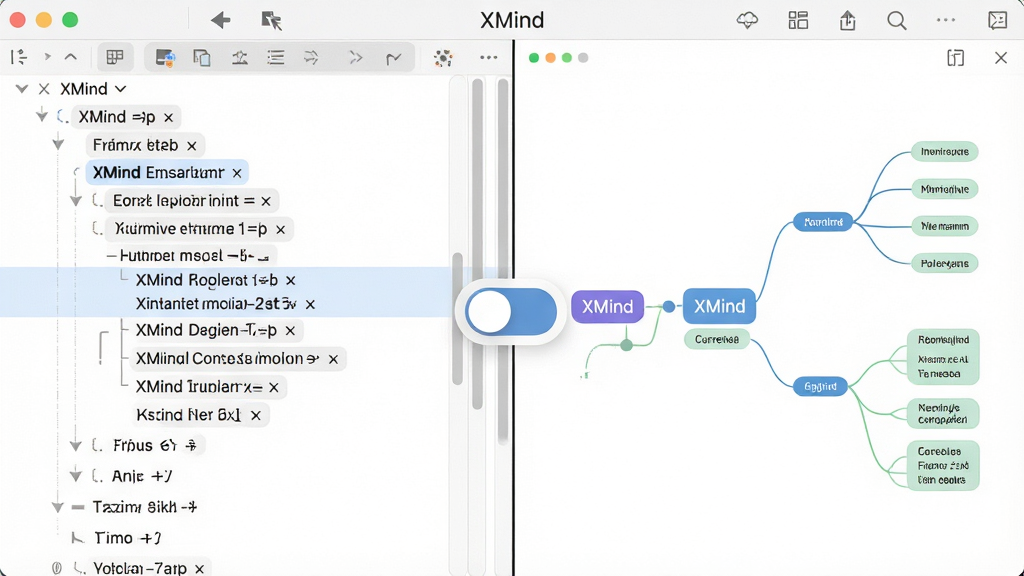Select the 'XMind Irupiarrx=' row
The image size is (1024, 576).
[x=207, y=387]
